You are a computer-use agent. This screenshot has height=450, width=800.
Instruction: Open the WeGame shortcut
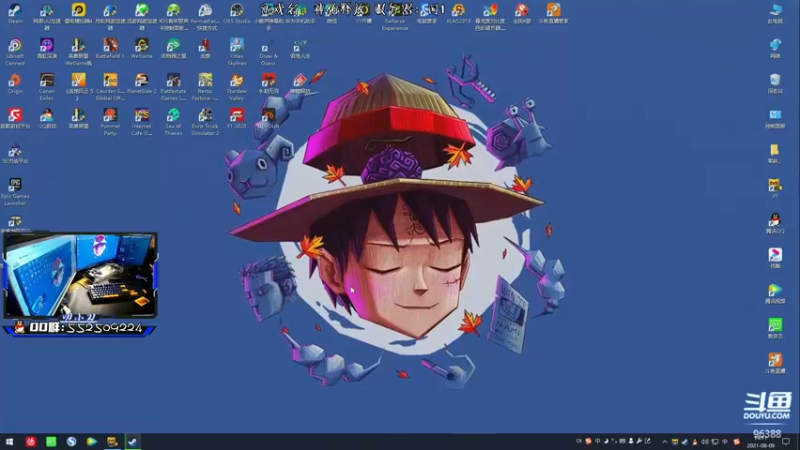(142, 48)
